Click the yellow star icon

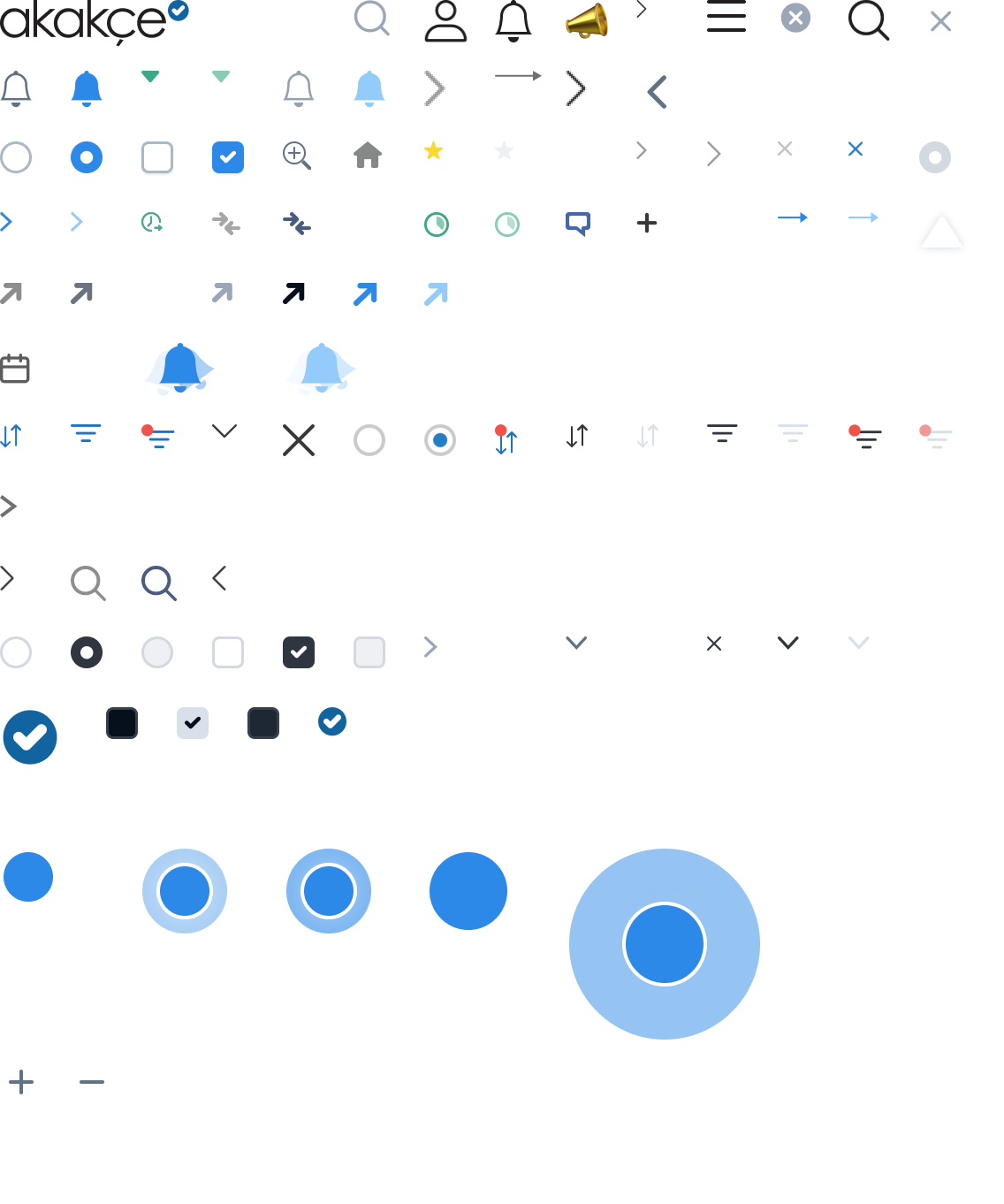433,150
